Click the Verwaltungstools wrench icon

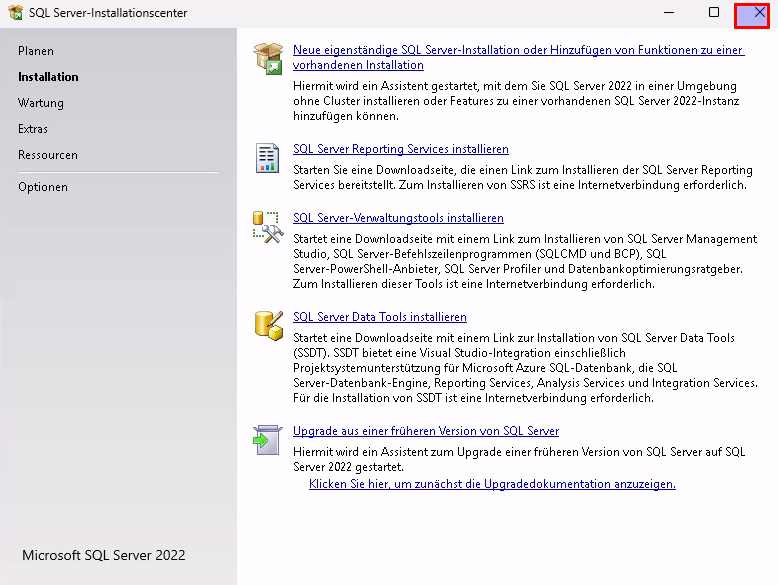268,227
